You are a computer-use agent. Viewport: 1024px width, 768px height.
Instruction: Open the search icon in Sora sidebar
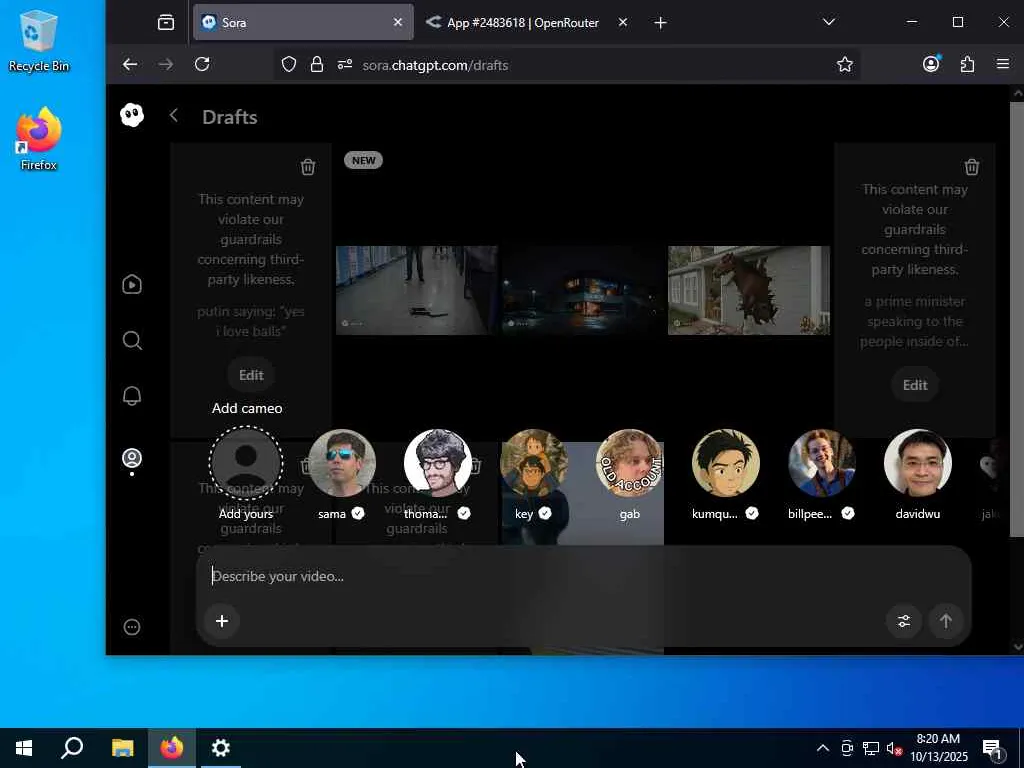132,340
